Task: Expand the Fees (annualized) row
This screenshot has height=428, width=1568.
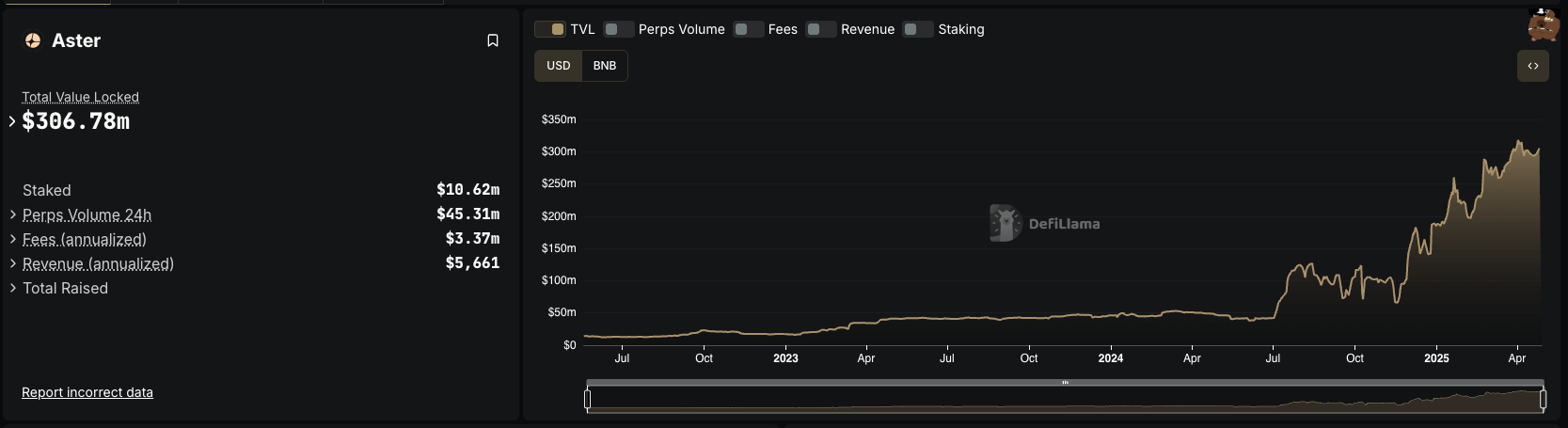Action: [x=13, y=240]
